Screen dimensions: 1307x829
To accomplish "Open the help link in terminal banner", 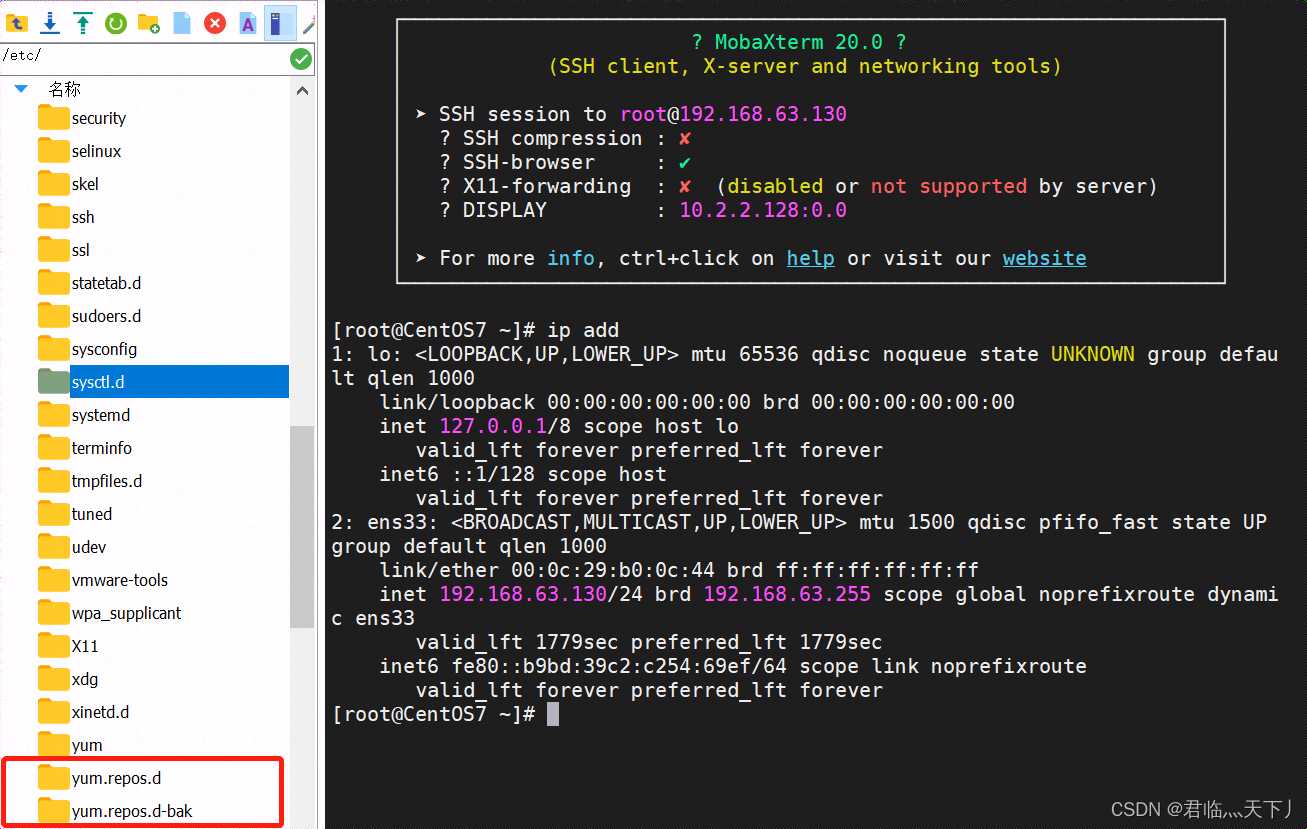I will pyautogui.click(x=811, y=258).
